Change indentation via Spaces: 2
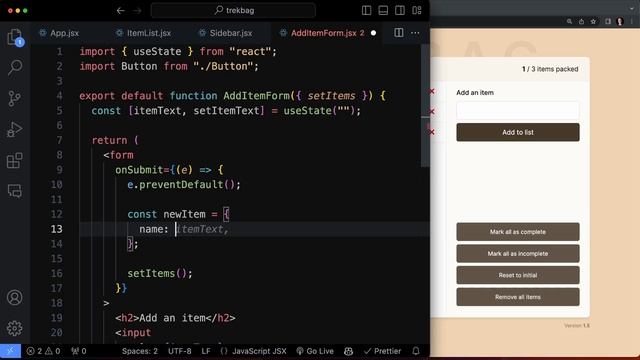Screen dimensions: 640x360 coord(140,351)
